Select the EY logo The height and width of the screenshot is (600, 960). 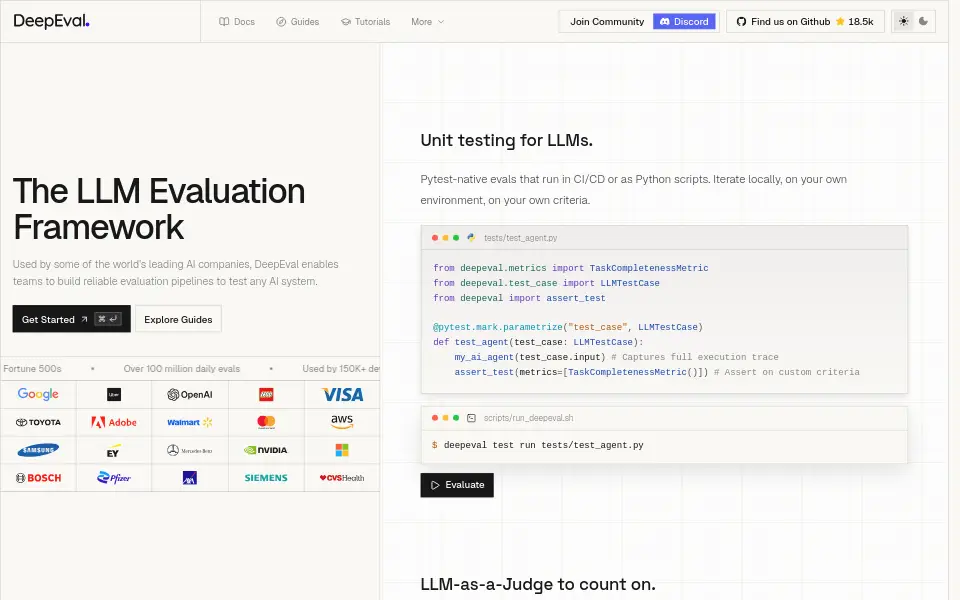113,451
